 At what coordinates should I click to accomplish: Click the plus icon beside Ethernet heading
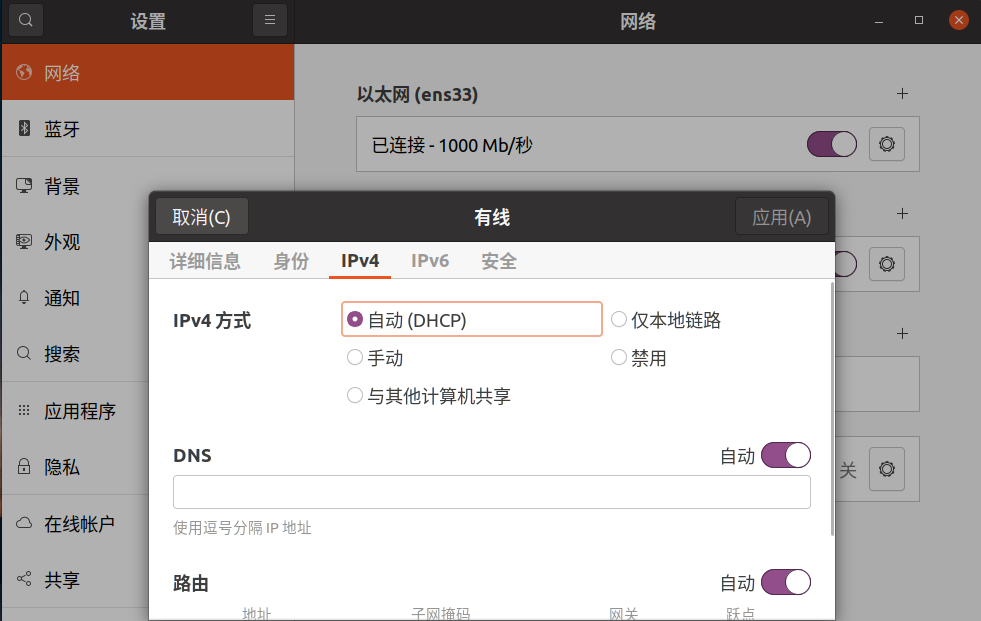click(x=902, y=94)
